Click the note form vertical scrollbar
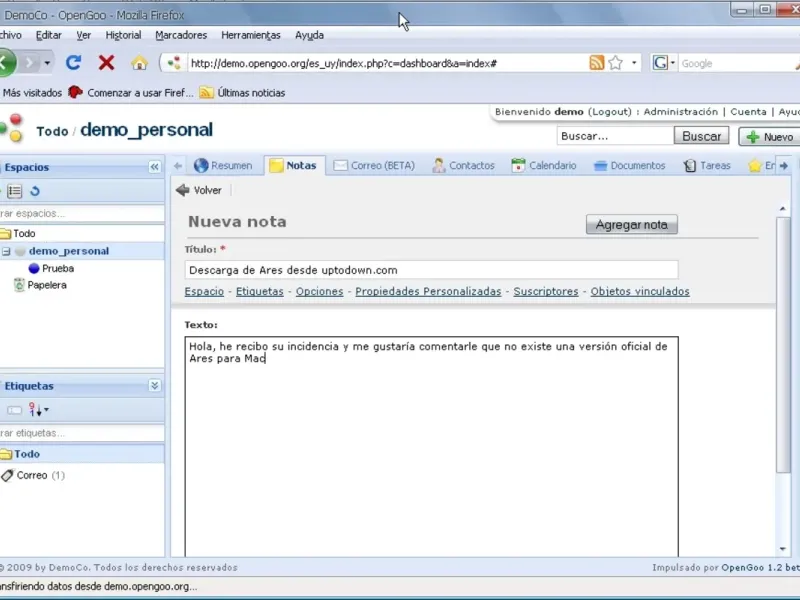The height and width of the screenshot is (600, 800). click(x=783, y=345)
